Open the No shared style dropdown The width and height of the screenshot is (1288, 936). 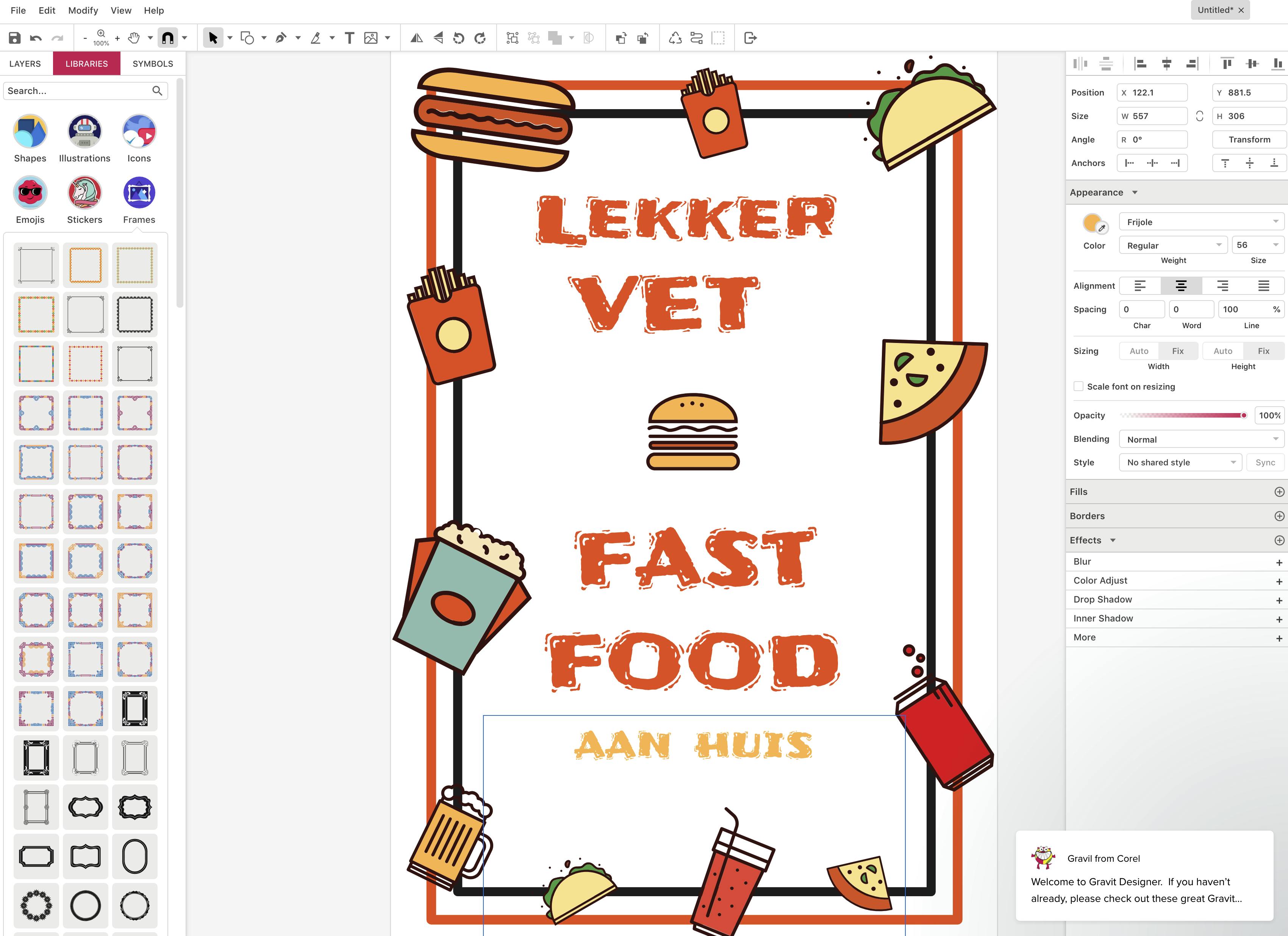[x=1180, y=462]
